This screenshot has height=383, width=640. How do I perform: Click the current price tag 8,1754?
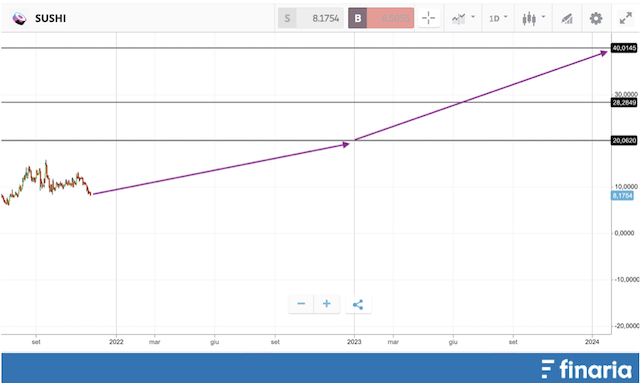coord(622,196)
